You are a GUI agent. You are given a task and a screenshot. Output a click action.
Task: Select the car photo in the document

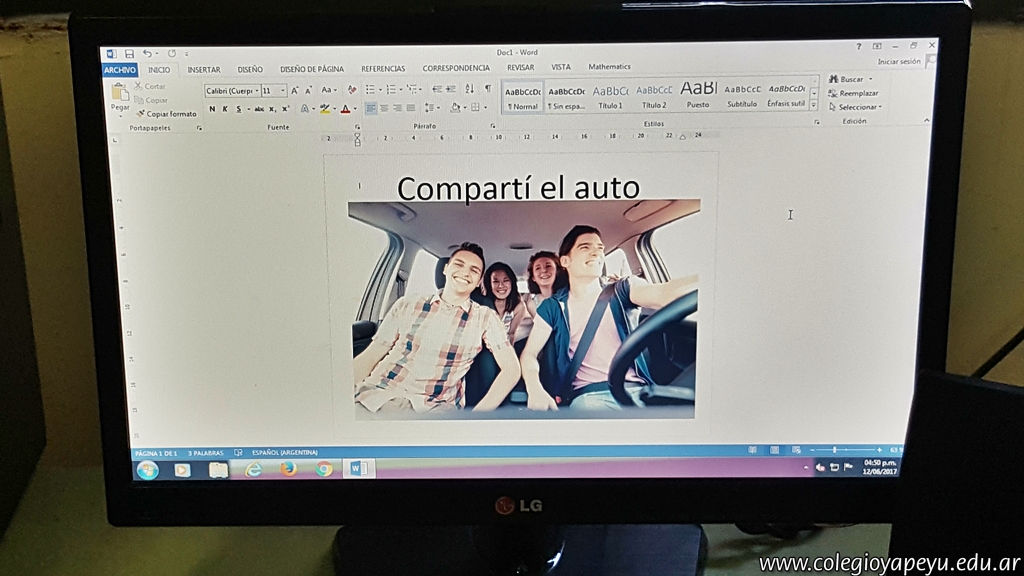[x=523, y=310]
